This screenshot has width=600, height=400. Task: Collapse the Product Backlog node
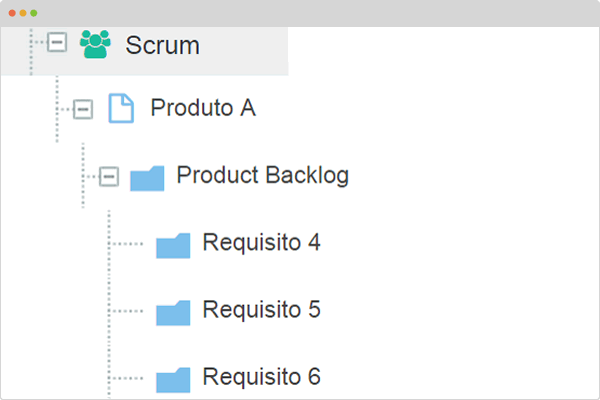[109, 176]
